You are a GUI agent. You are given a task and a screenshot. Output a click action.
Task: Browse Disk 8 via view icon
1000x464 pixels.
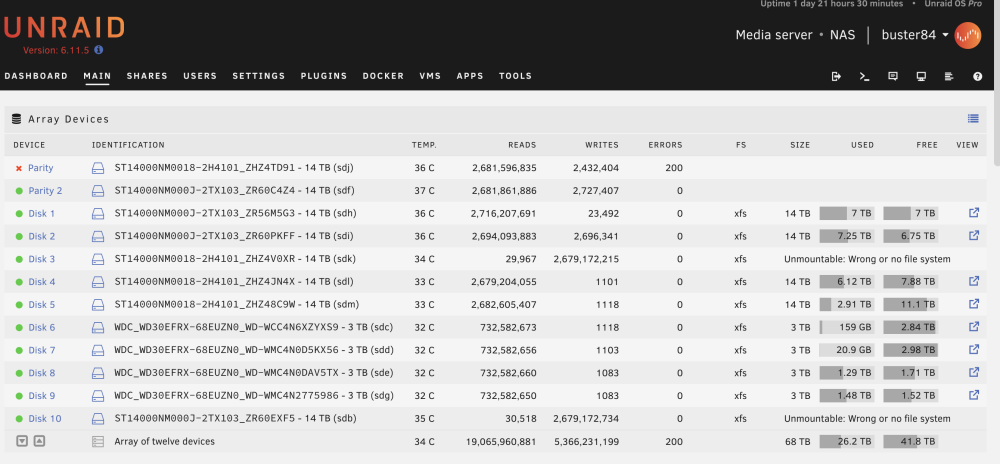[973, 372]
